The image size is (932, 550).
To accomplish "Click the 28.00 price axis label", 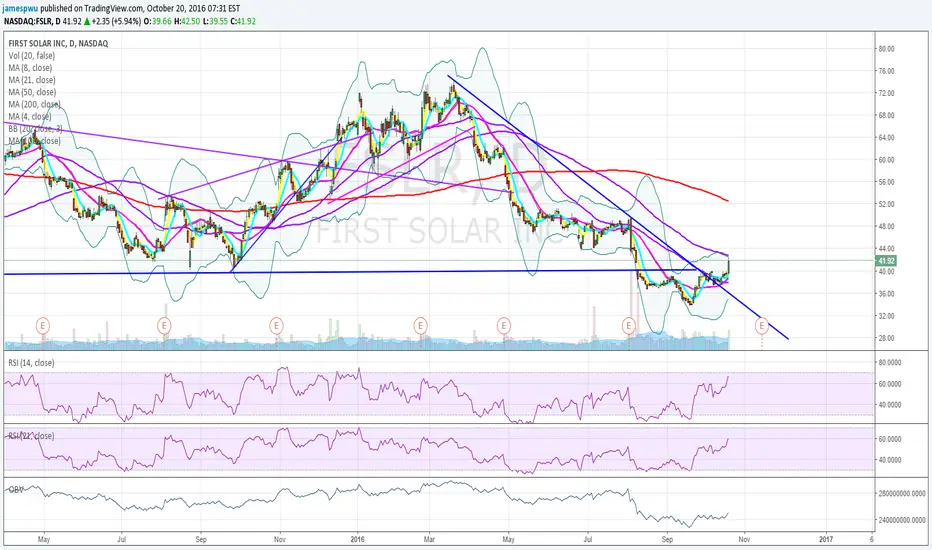I will pyautogui.click(x=886, y=338).
